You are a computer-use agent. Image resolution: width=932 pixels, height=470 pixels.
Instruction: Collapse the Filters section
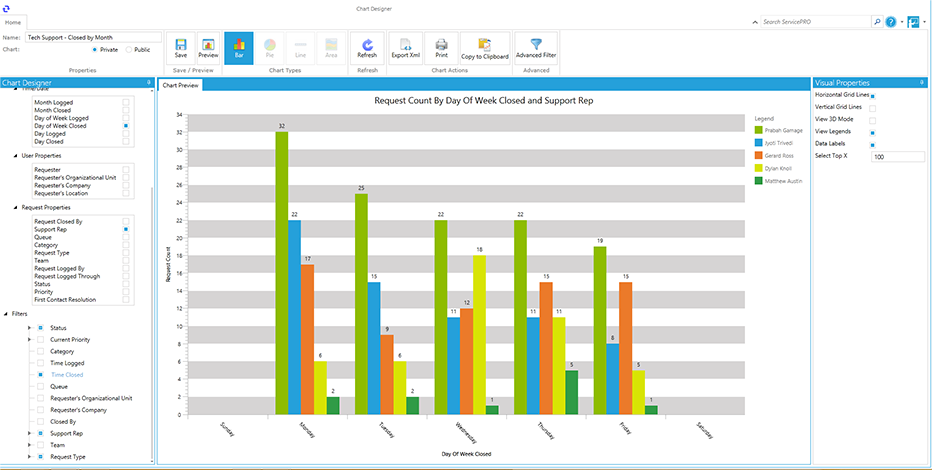coord(6,314)
